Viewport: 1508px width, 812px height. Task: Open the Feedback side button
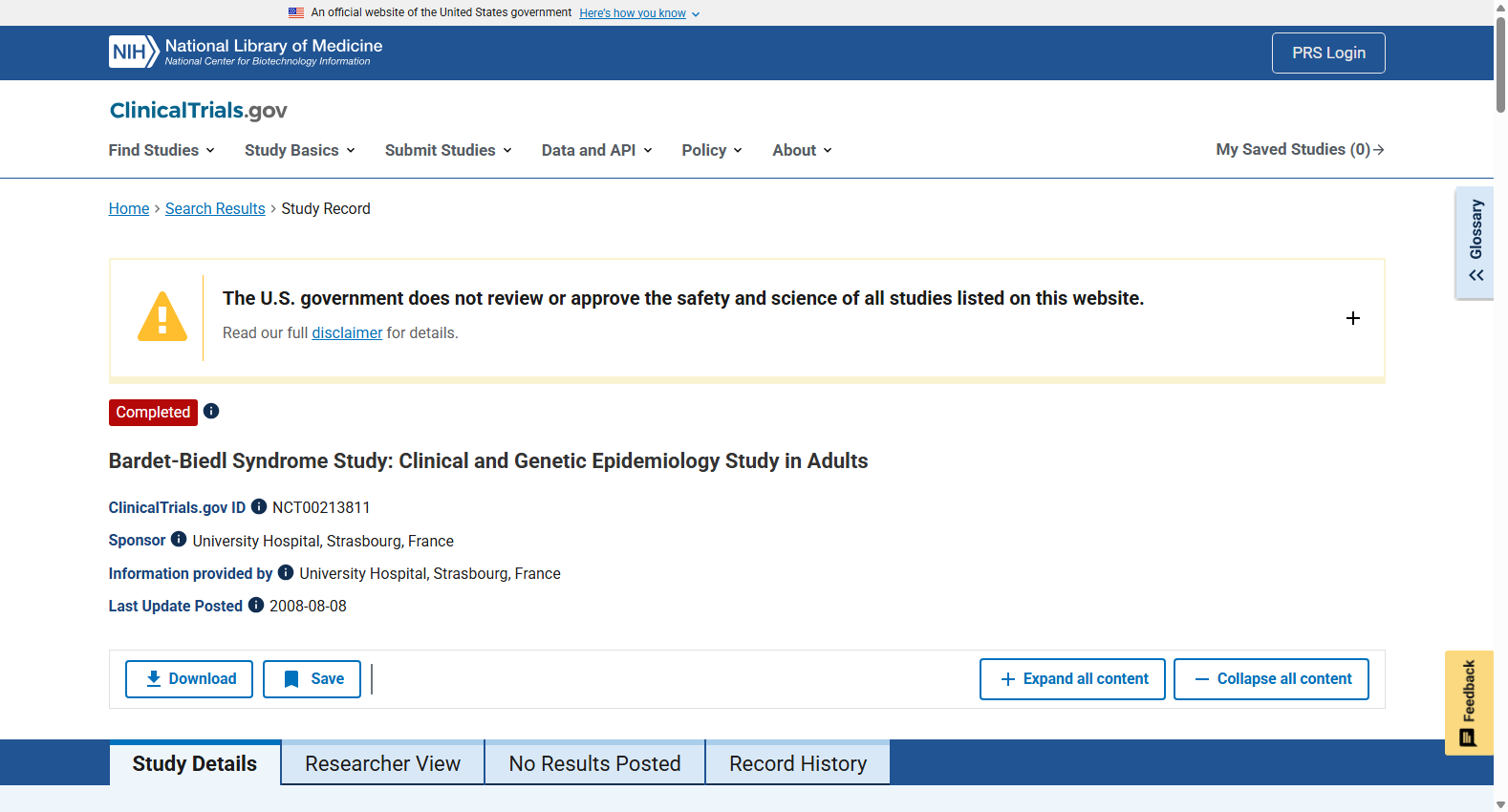tap(1469, 703)
